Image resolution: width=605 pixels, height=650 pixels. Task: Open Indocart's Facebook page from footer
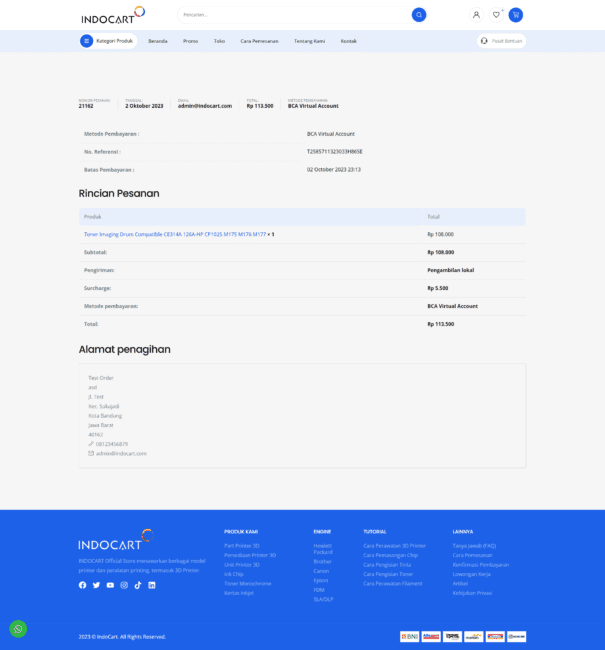click(x=83, y=585)
